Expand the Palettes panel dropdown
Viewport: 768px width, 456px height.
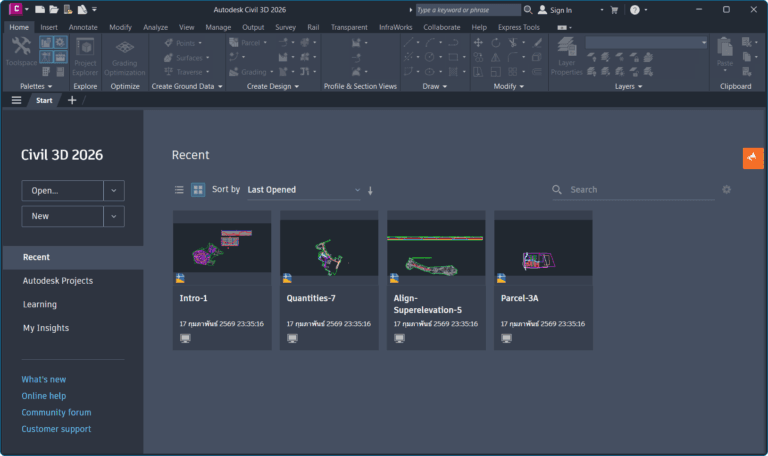tap(36, 86)
